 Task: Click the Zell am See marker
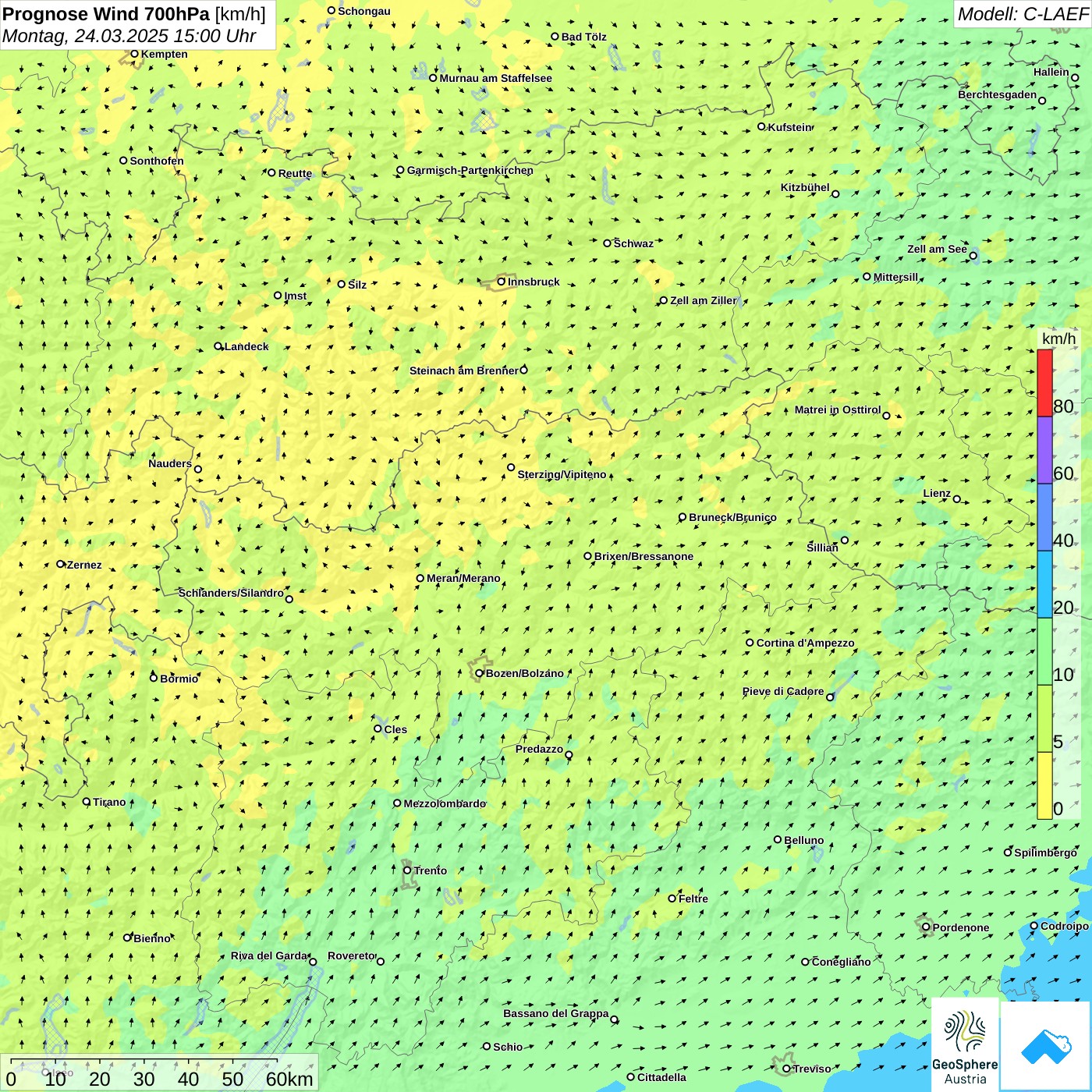(973, 256)
